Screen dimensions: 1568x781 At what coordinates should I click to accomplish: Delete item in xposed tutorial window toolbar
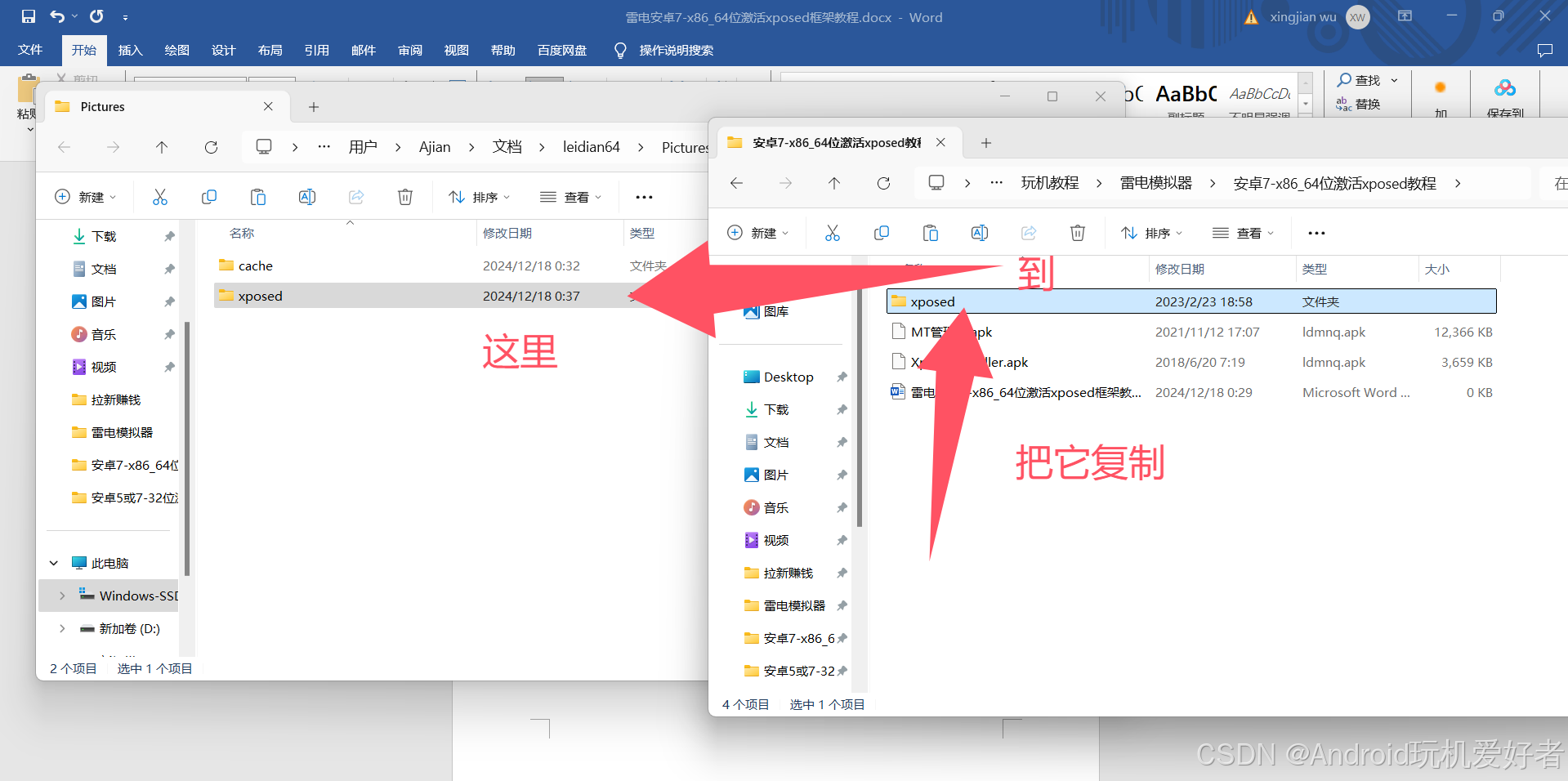click(x=1078, y=233)
